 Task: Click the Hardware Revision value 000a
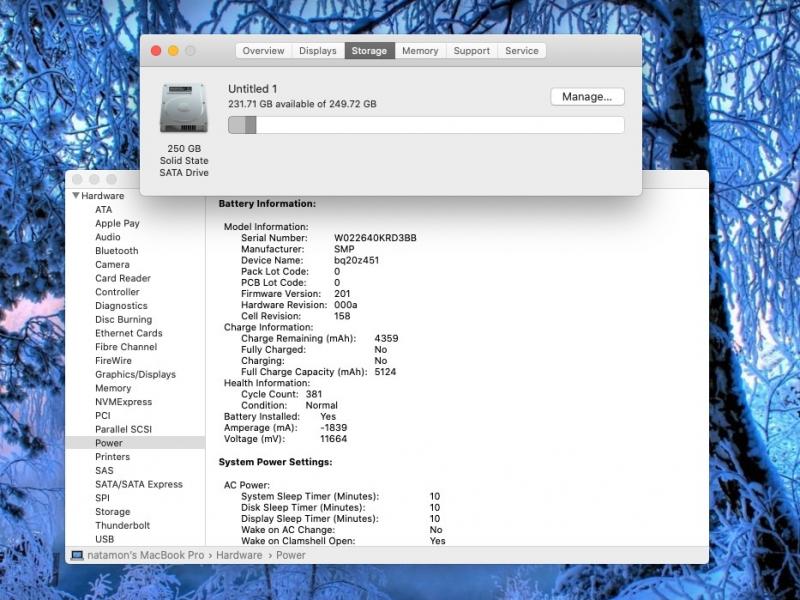(345, 305)
